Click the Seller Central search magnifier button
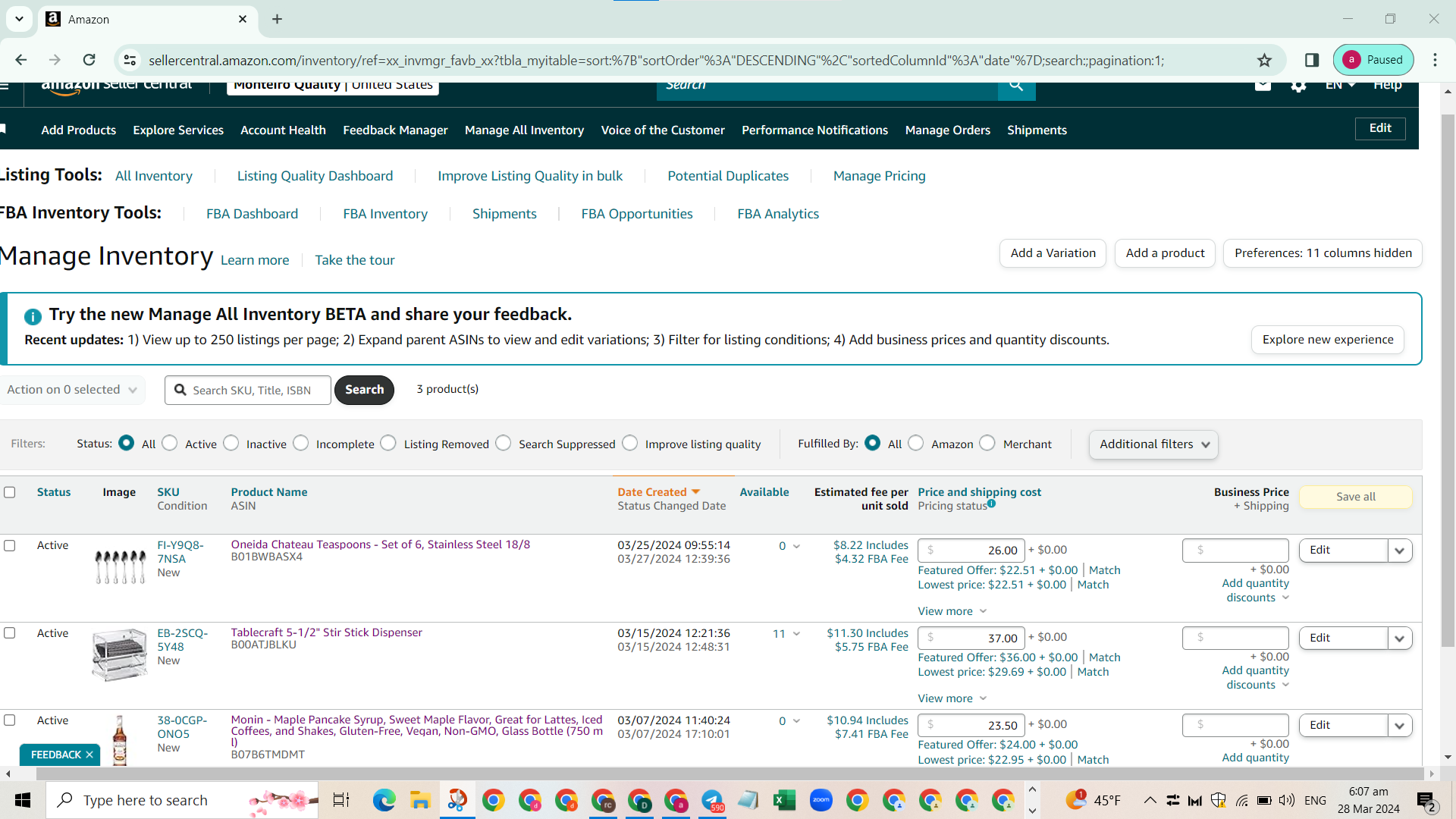Viewport: 1456px width, 819px height. coord(1016,85)
